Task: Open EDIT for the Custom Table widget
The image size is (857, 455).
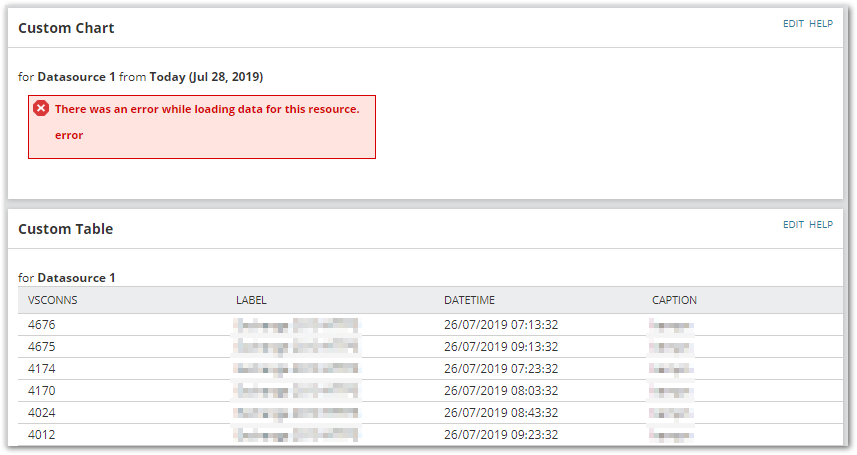Action: (x=793, y=225)
